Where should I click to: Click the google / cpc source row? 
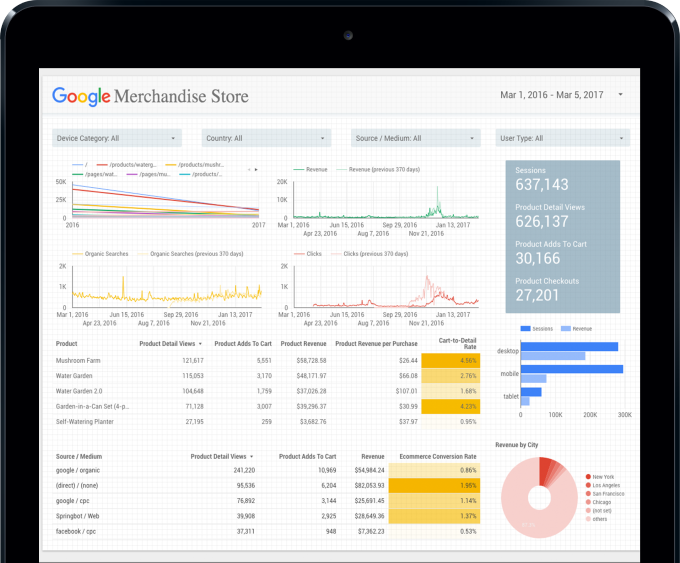266,501
